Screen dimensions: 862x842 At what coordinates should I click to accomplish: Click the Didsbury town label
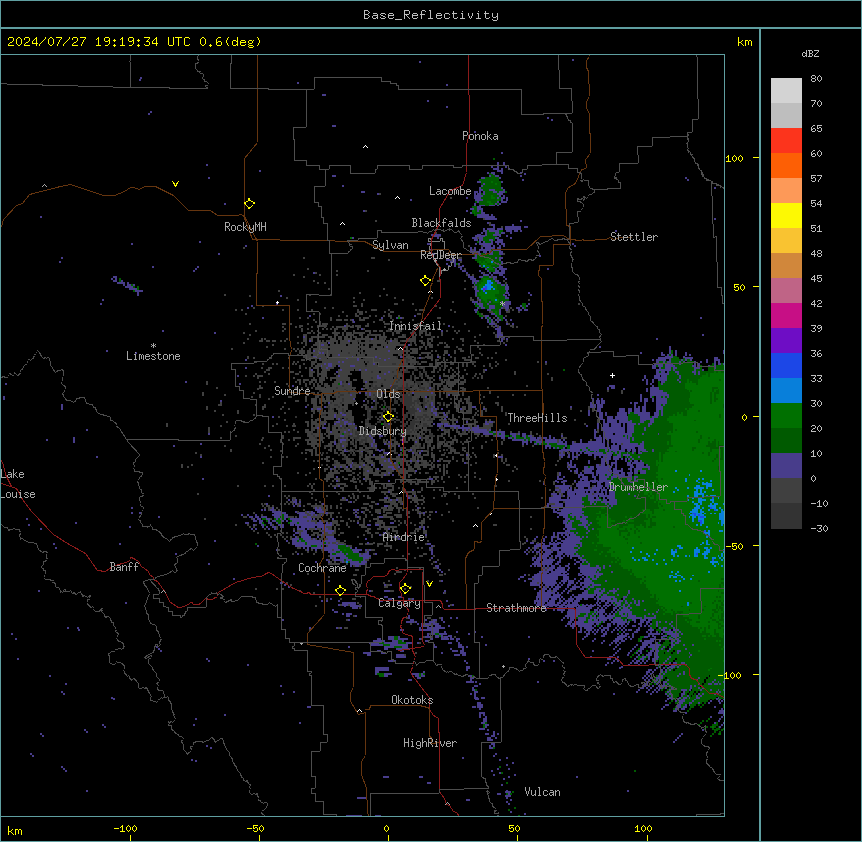click(383, 431)
